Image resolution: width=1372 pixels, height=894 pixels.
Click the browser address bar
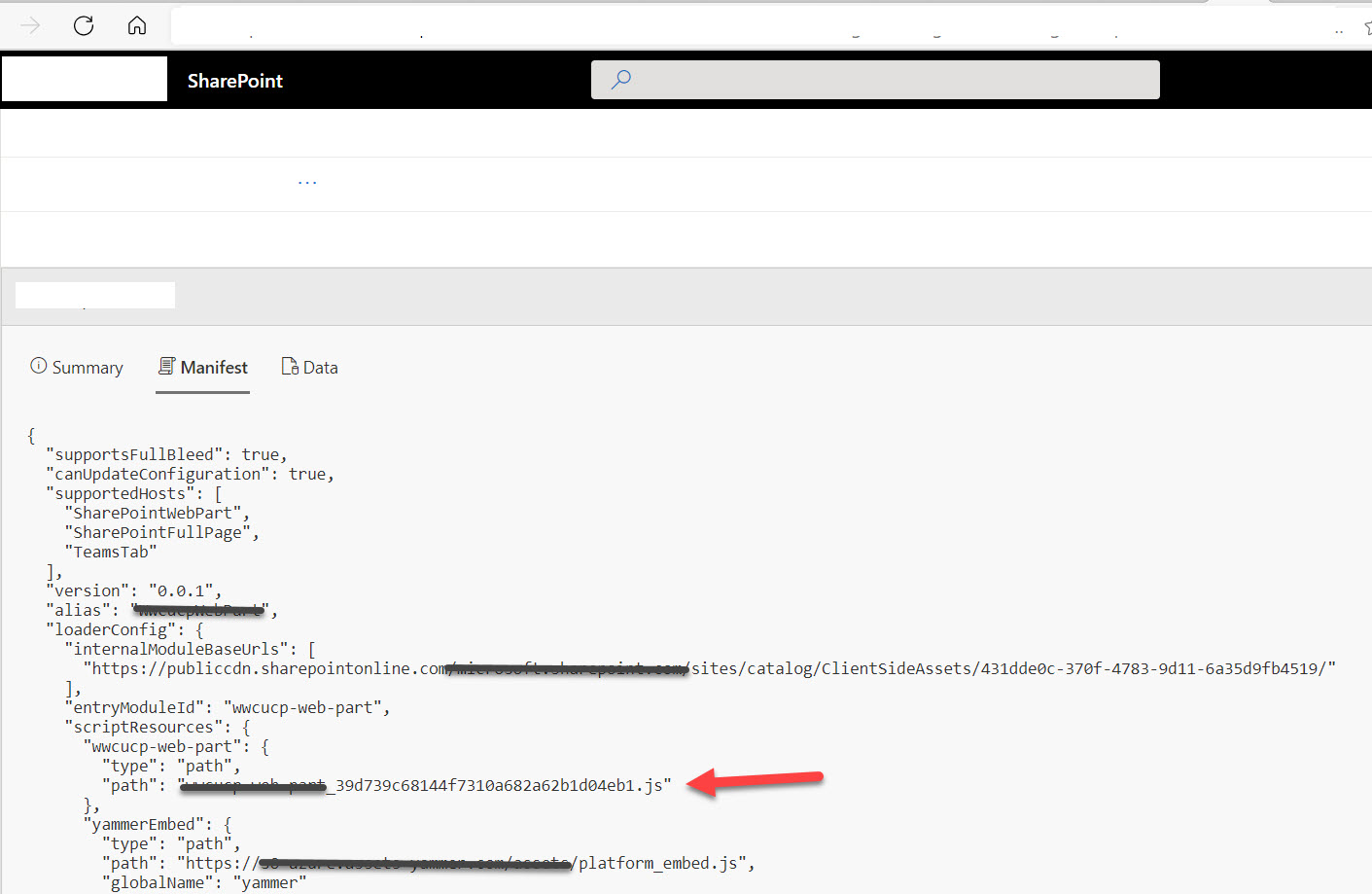(x=681, y=25)
